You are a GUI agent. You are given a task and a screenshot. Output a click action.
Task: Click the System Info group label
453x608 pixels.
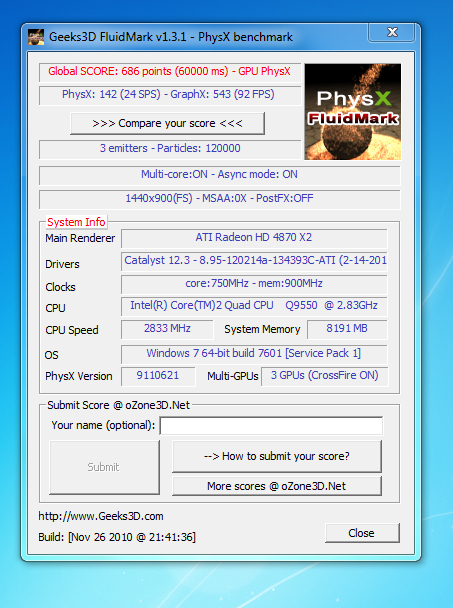click(x=76, y=222)
